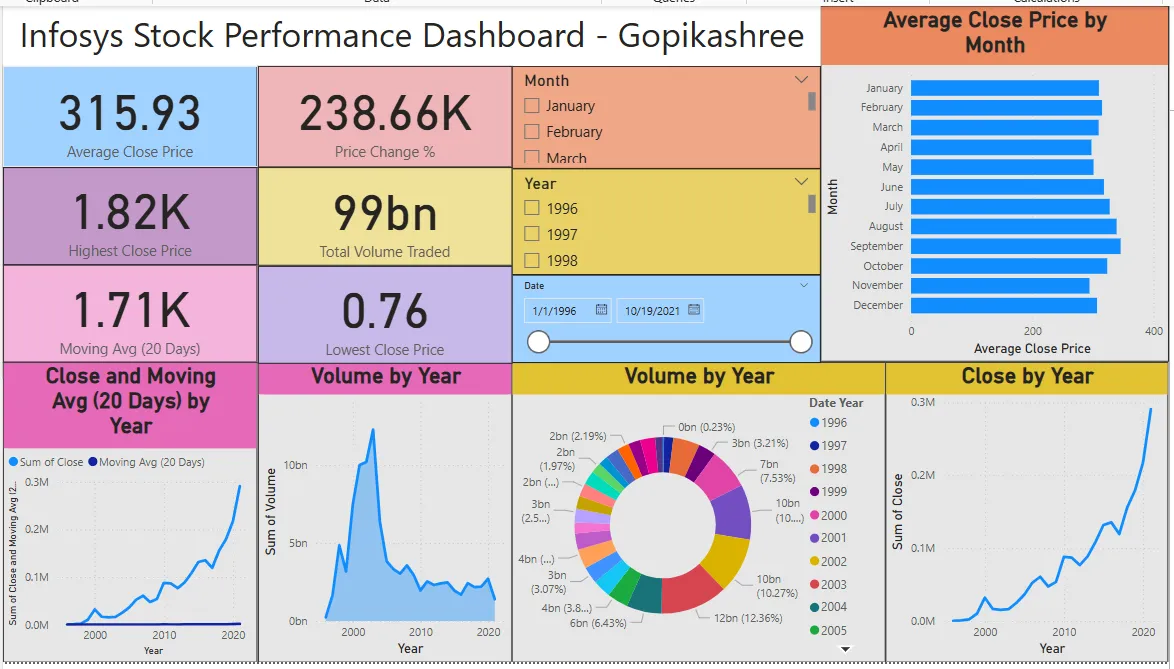The height and width of the screenshot is (669, 1174).
Task: Select the May bar in month chart
Action: [x=1003, y=167]
